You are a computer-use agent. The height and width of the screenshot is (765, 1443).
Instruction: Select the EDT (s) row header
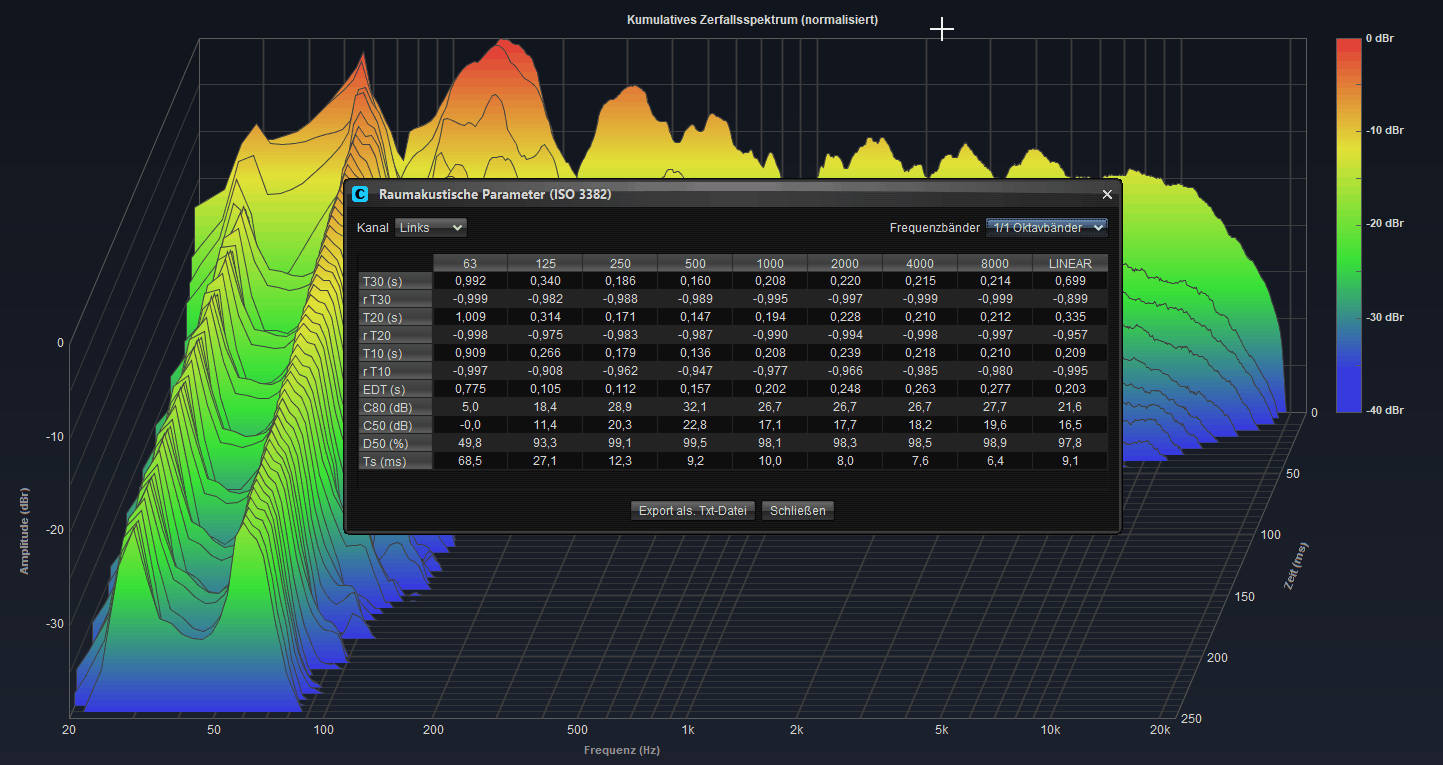pyautogui.click(x=395, y=389)
